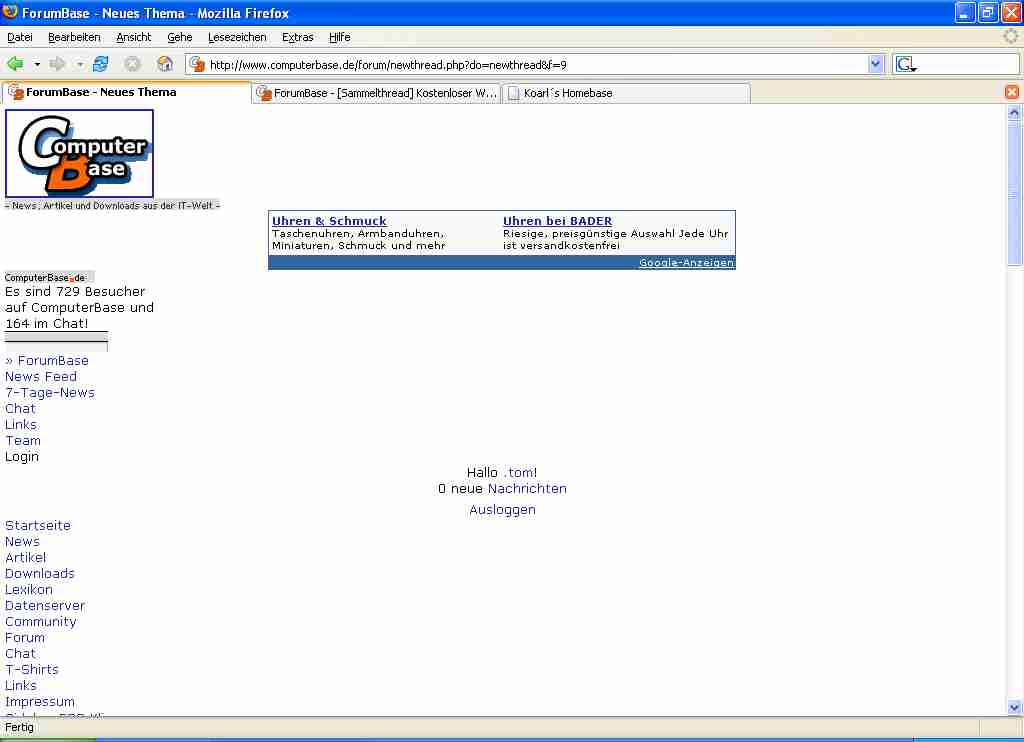Image resolution: width=1024 pixels, height=742 pixels.
Task: Reload the page with the refresh icon
Action: 101,64
